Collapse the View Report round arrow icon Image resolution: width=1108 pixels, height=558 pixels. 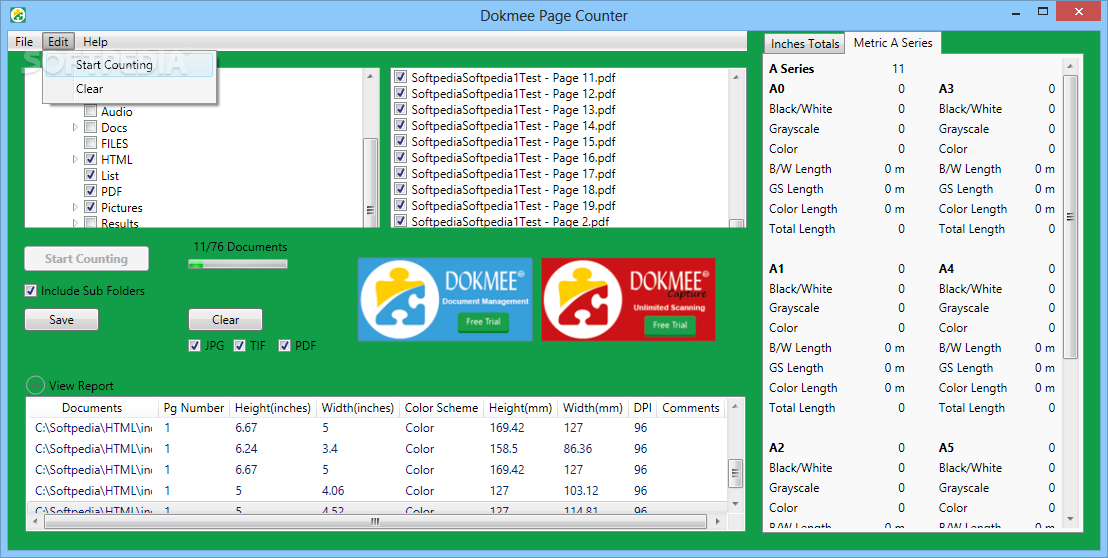pos(35,385)
